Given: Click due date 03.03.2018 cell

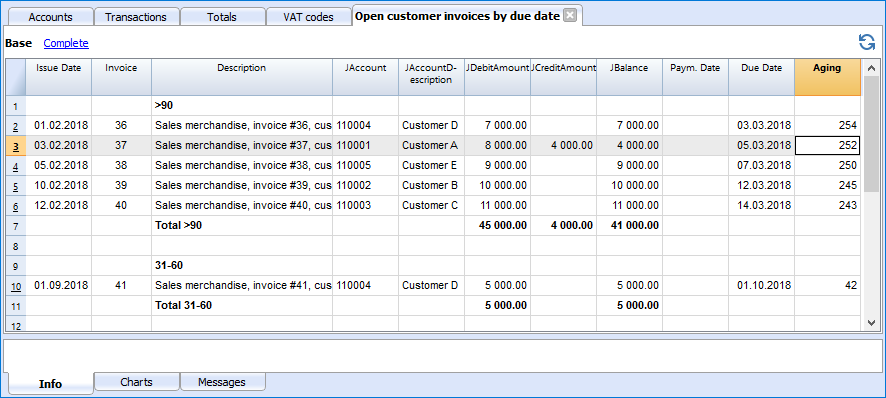Looking at the screenshot, I should pyautogui.click(x=762, y=126).
